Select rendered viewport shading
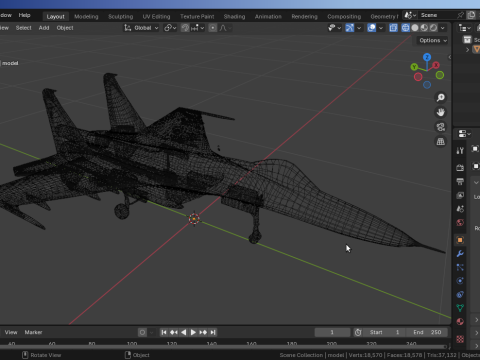The width and height of the screenshot is (480, 360). pyautogui.click(x=433, y=28)
